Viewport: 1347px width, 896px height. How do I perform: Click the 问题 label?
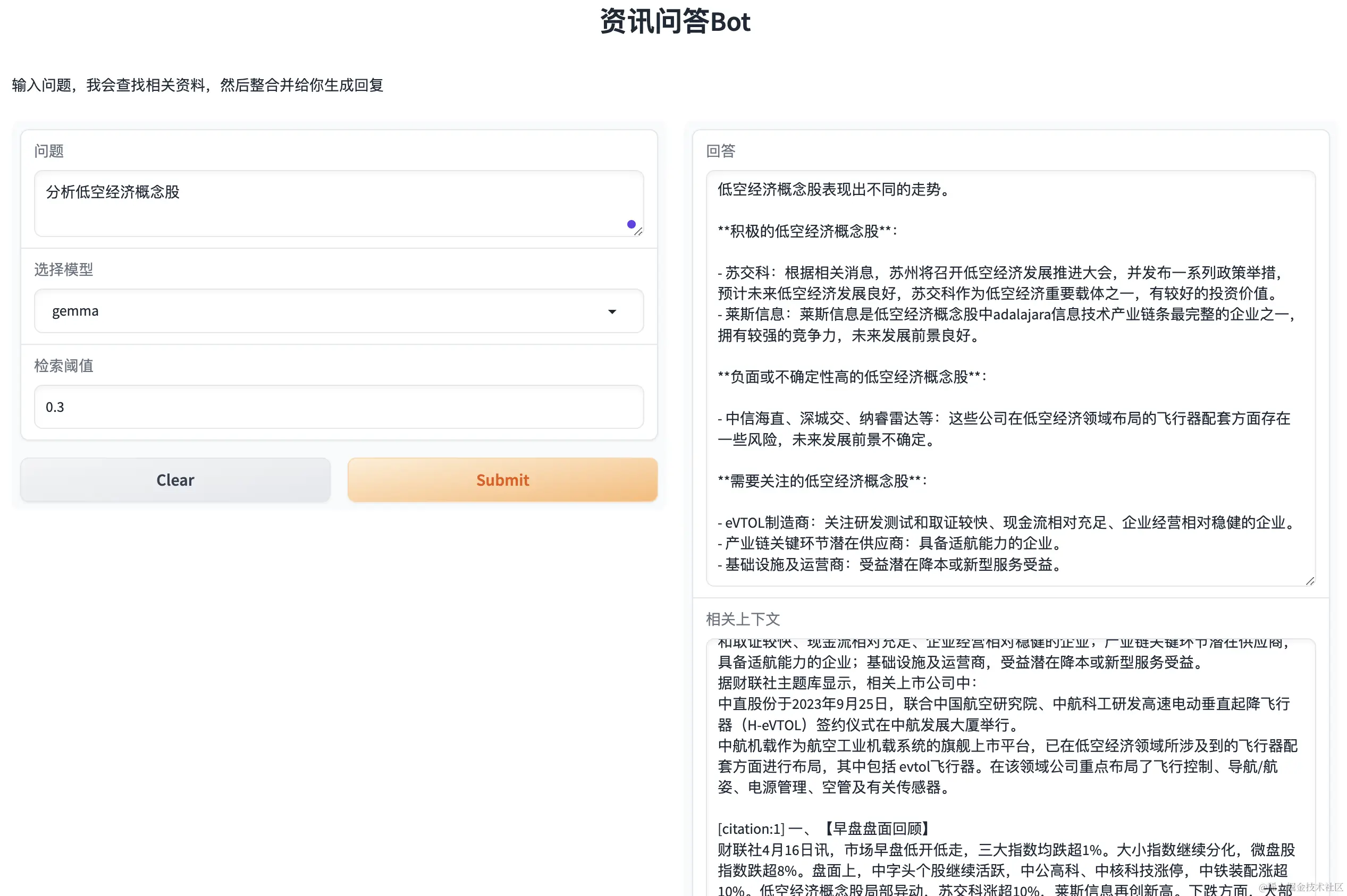coord(48,151)
